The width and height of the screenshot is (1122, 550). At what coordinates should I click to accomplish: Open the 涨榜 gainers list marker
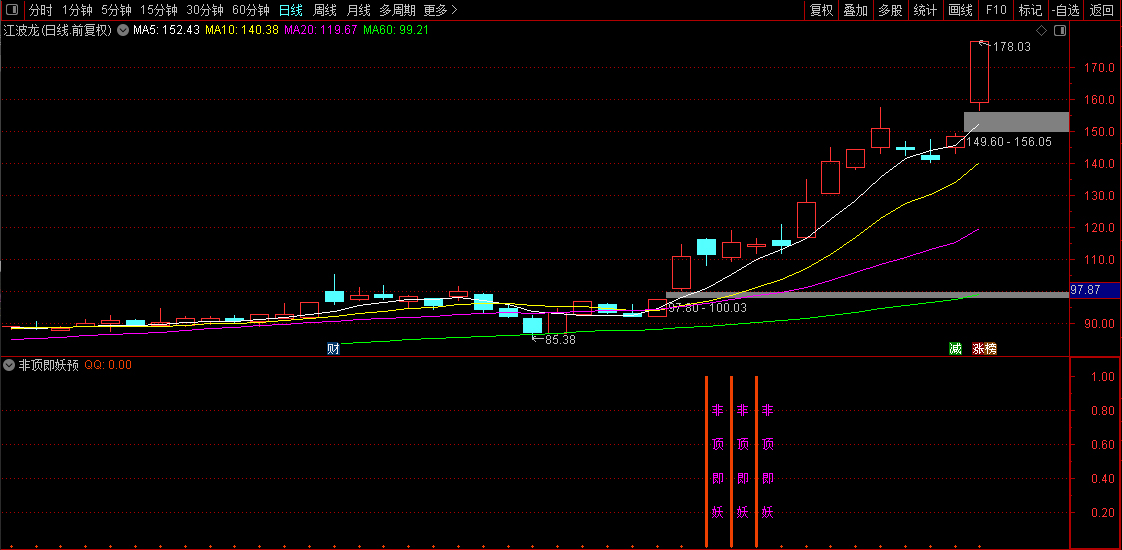[984, 349]
